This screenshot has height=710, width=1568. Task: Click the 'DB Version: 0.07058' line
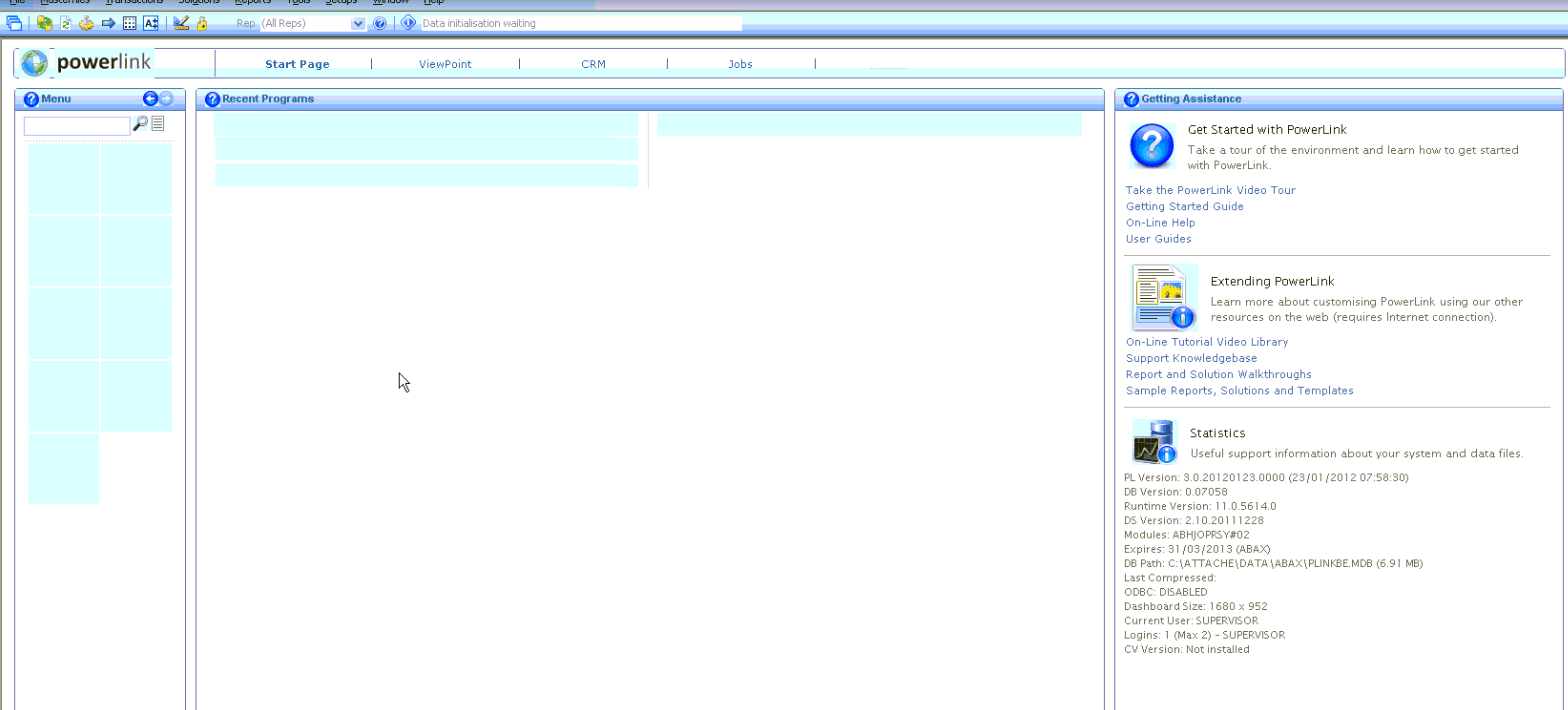coord(1175,492)
